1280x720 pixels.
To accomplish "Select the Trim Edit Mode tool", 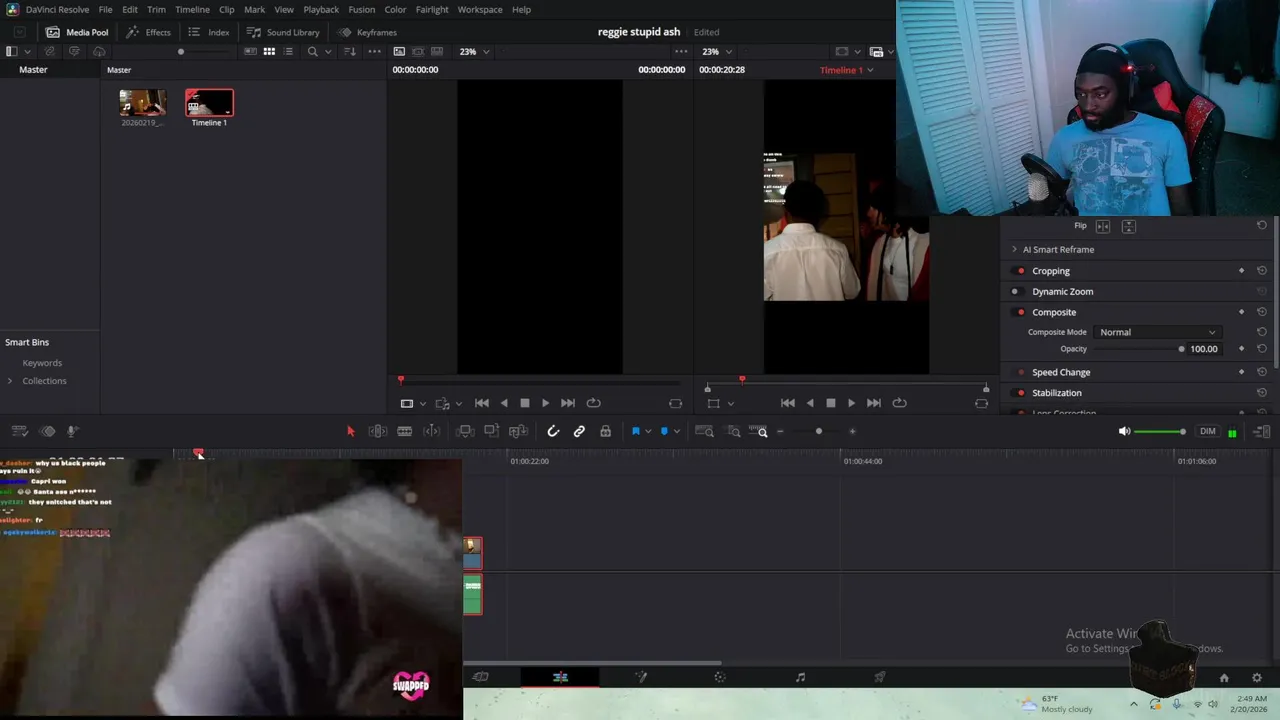I will click(x=378, y=431).
